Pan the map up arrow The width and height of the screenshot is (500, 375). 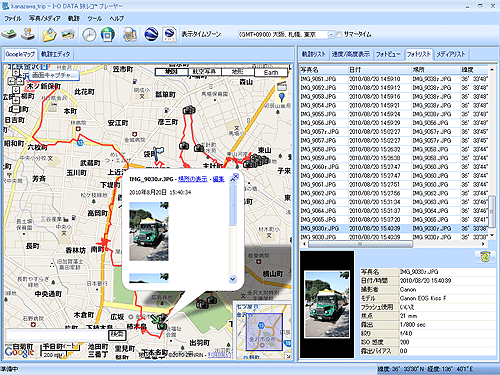click(16, 72)
